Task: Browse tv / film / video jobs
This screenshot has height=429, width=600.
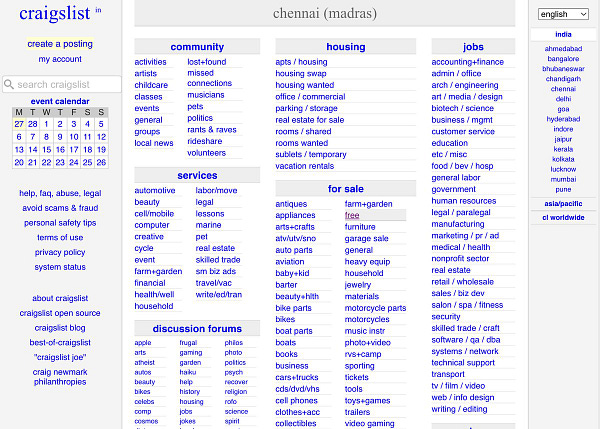Action: click(x=458, y=386)
